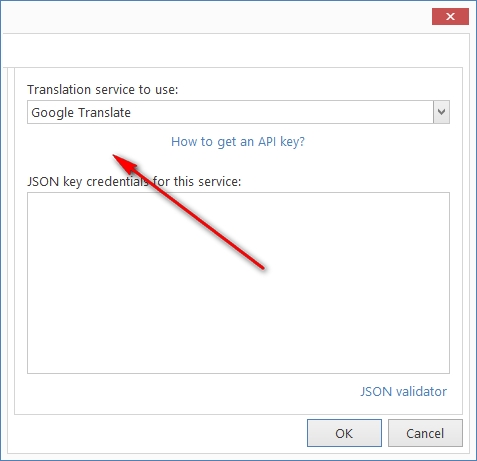Click the How to get an API key link
This screenshot has height=461, width=477.
pyautogui.click(x=238, y=142)
